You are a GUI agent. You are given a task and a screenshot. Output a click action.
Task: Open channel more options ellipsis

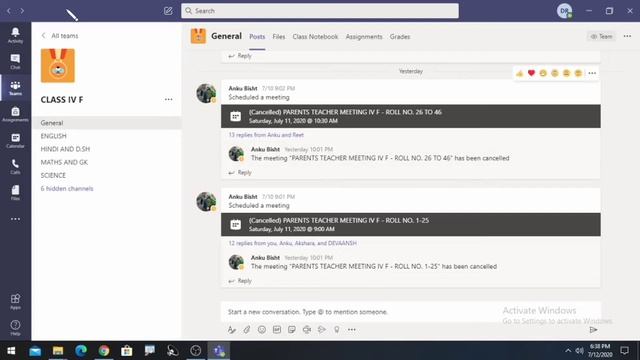point(627,36)
